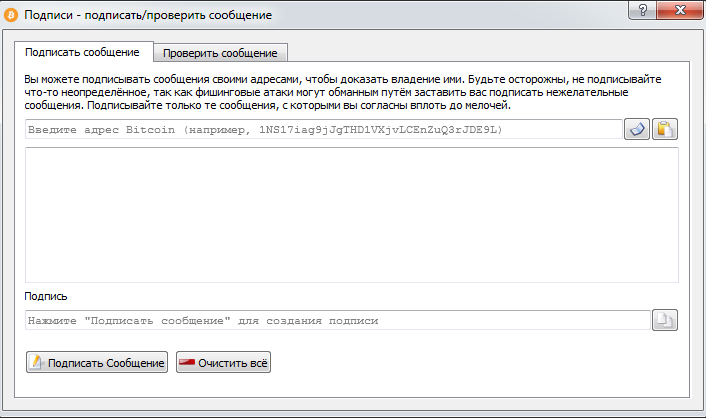Image resolution: width=706 pixels, height=418 pixels.
Task: Focus the Bitcoin address input field
Action: pyautogui.click(x=323, y=129)
